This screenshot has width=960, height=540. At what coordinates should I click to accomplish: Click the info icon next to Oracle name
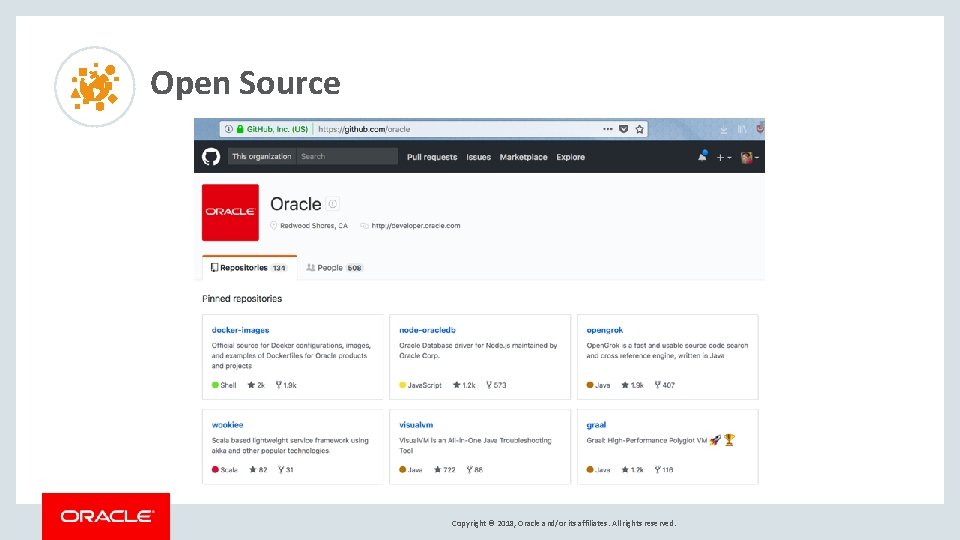point(332,204)
